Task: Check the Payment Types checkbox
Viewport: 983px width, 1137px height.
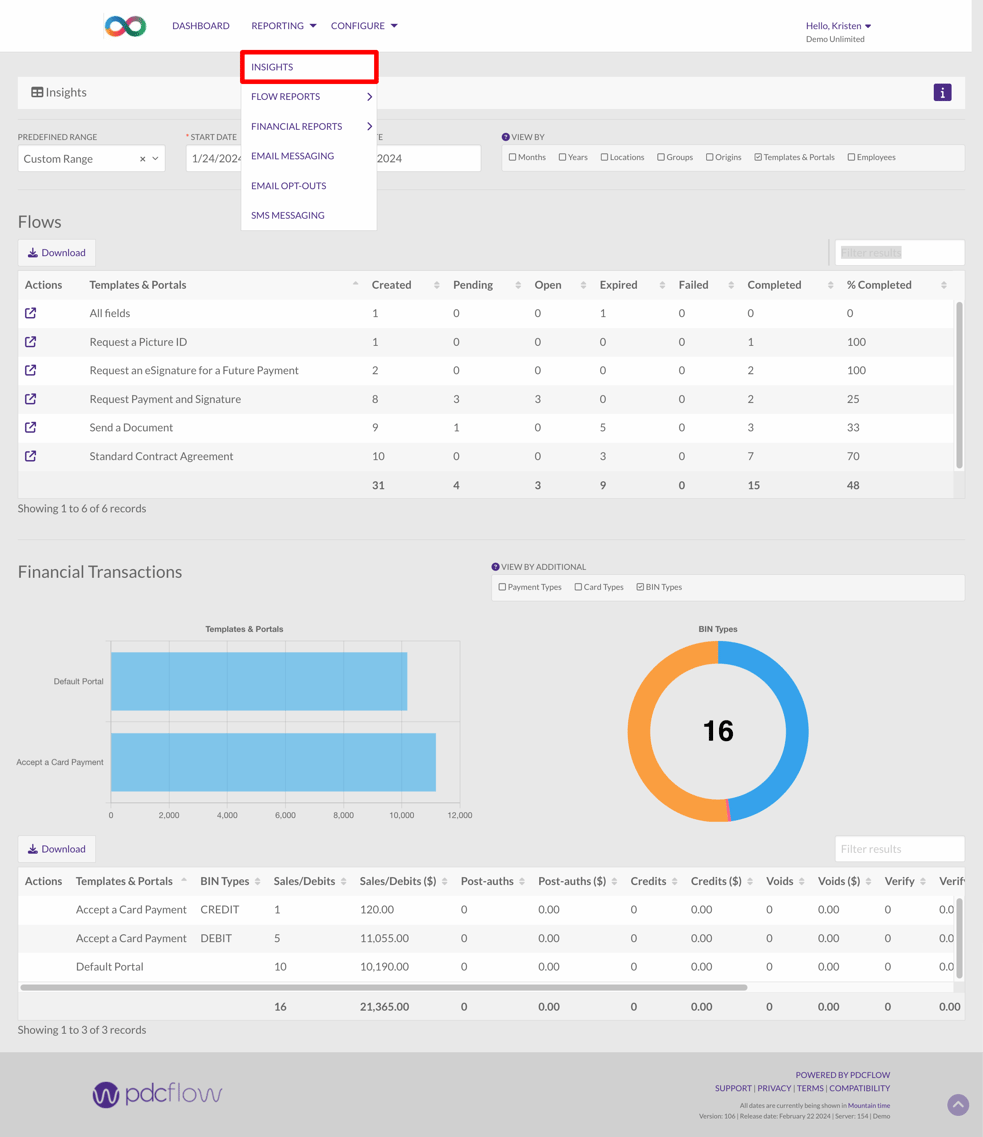Action: (x=501, y=587)
